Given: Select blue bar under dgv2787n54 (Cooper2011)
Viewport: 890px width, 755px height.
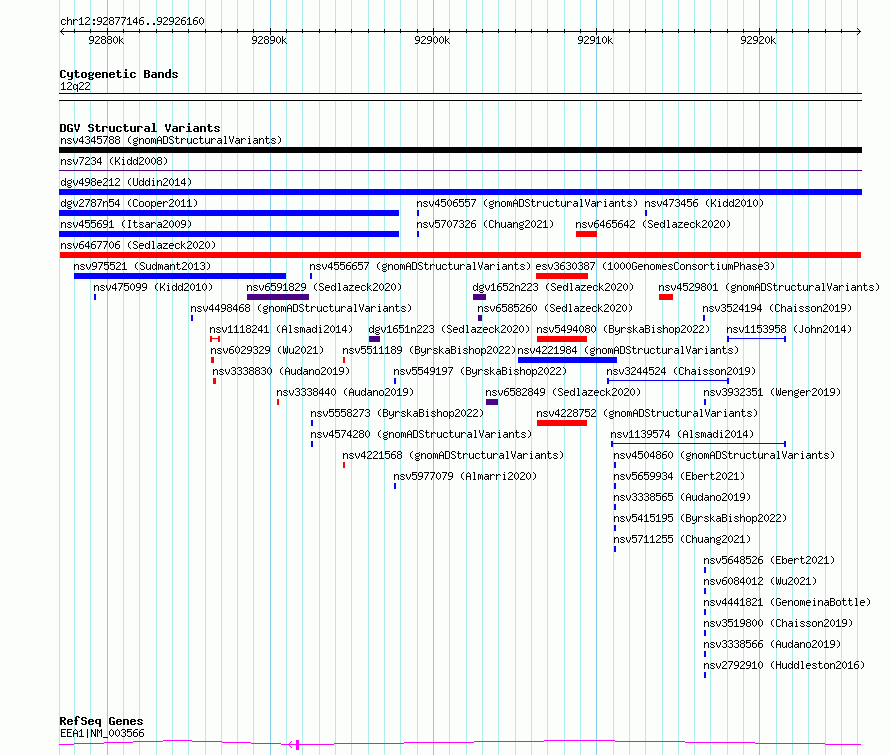Looking at the screenshot, I should (x=229, y=213).
